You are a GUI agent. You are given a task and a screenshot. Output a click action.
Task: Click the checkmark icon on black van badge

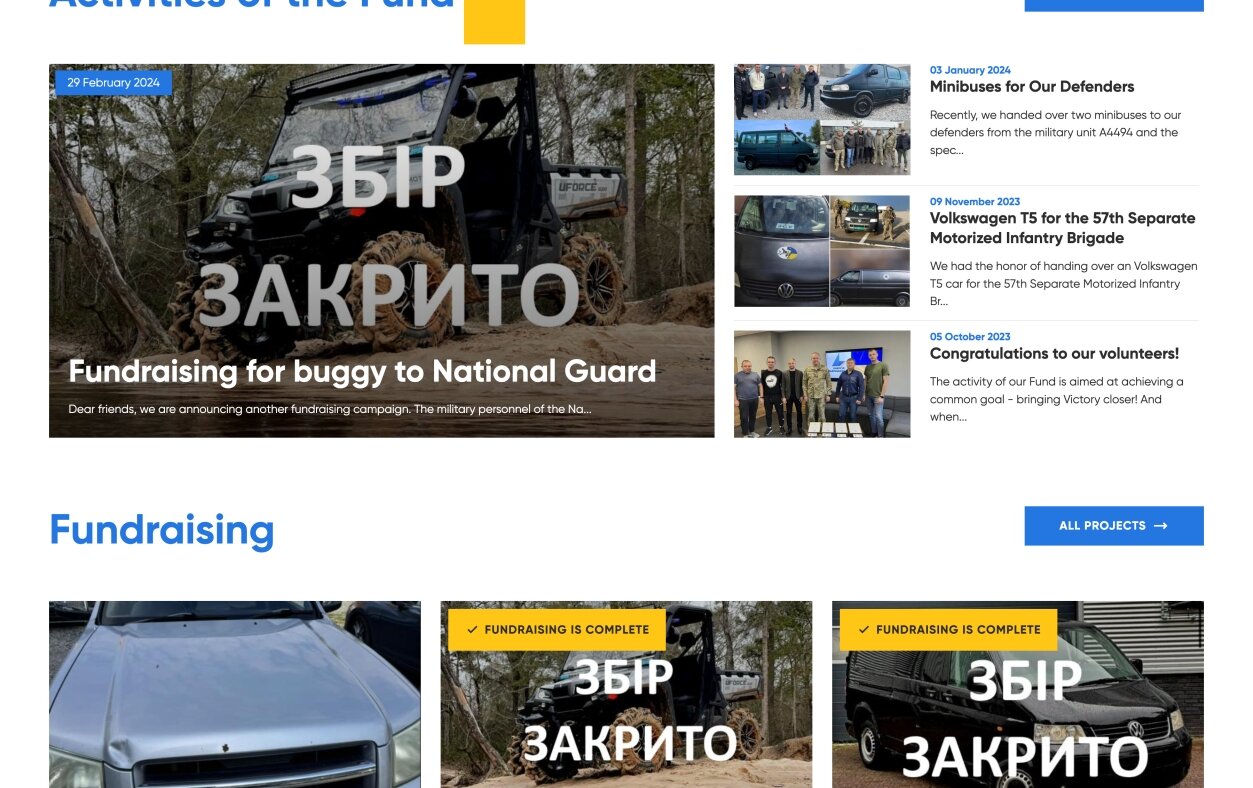(863, 630)
